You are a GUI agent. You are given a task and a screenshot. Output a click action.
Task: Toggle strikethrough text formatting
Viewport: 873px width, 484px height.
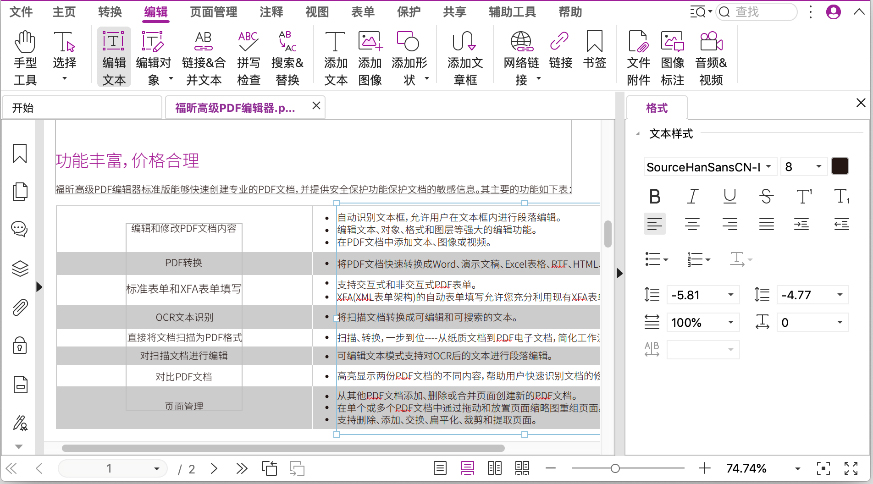(x=766, y=196)
